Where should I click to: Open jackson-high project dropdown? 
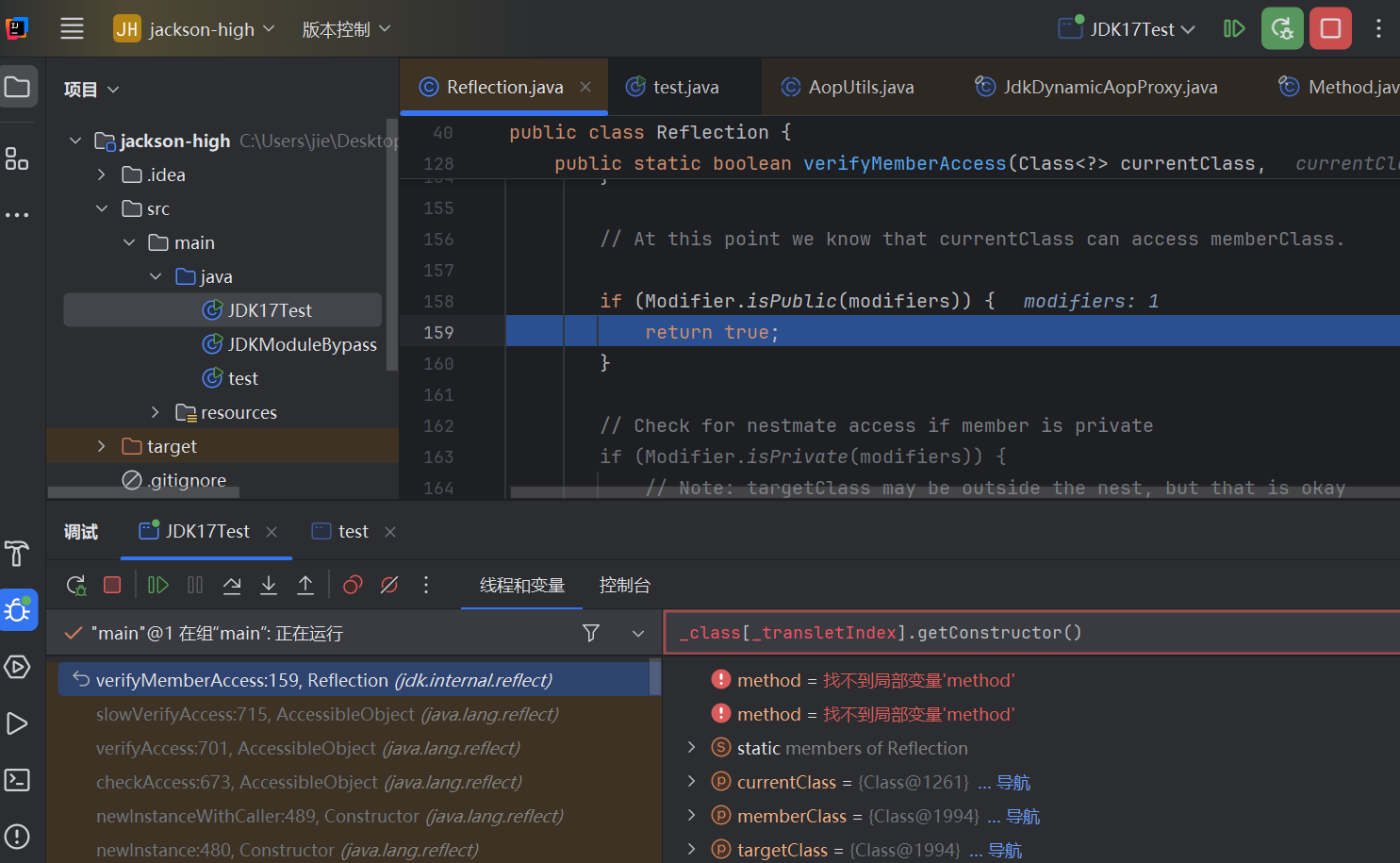[195, 29]
